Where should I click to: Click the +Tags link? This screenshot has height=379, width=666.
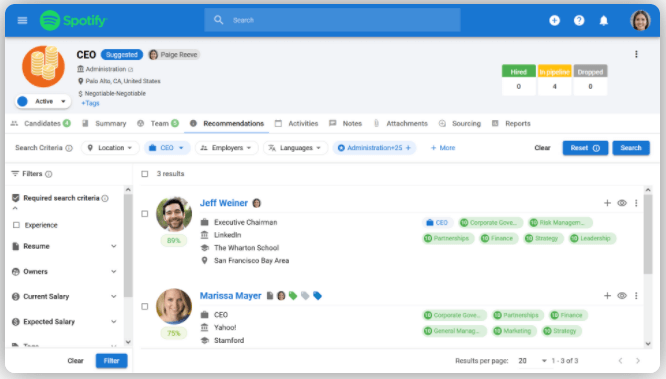point(90,103)
